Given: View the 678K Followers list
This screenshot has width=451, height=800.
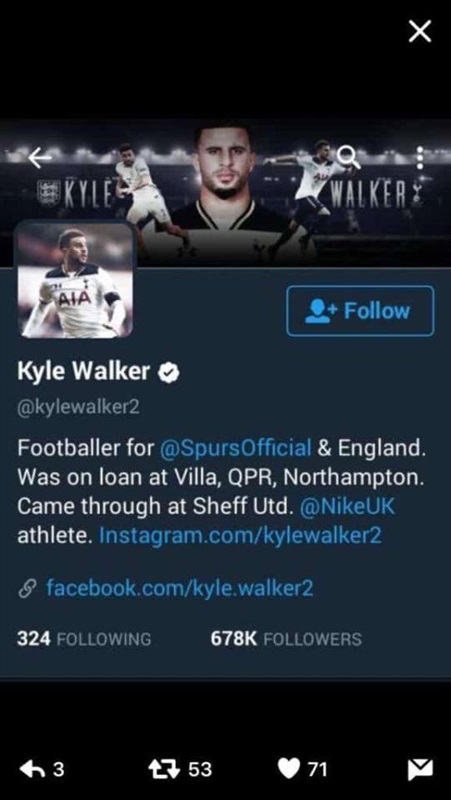Looking at the screenshot, I should (x=286, y=639).
